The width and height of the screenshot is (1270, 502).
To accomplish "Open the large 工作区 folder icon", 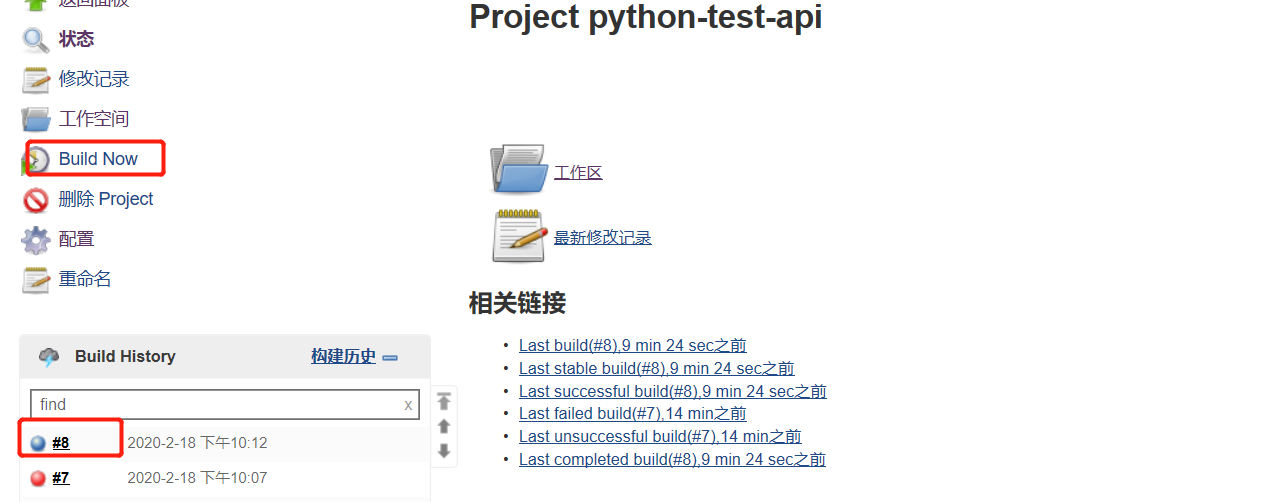I will coord(518,168).
